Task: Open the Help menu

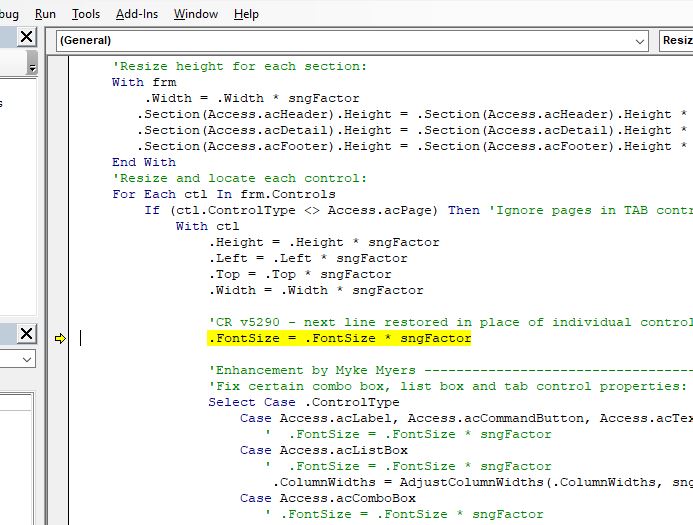Action: pos(246,14)
